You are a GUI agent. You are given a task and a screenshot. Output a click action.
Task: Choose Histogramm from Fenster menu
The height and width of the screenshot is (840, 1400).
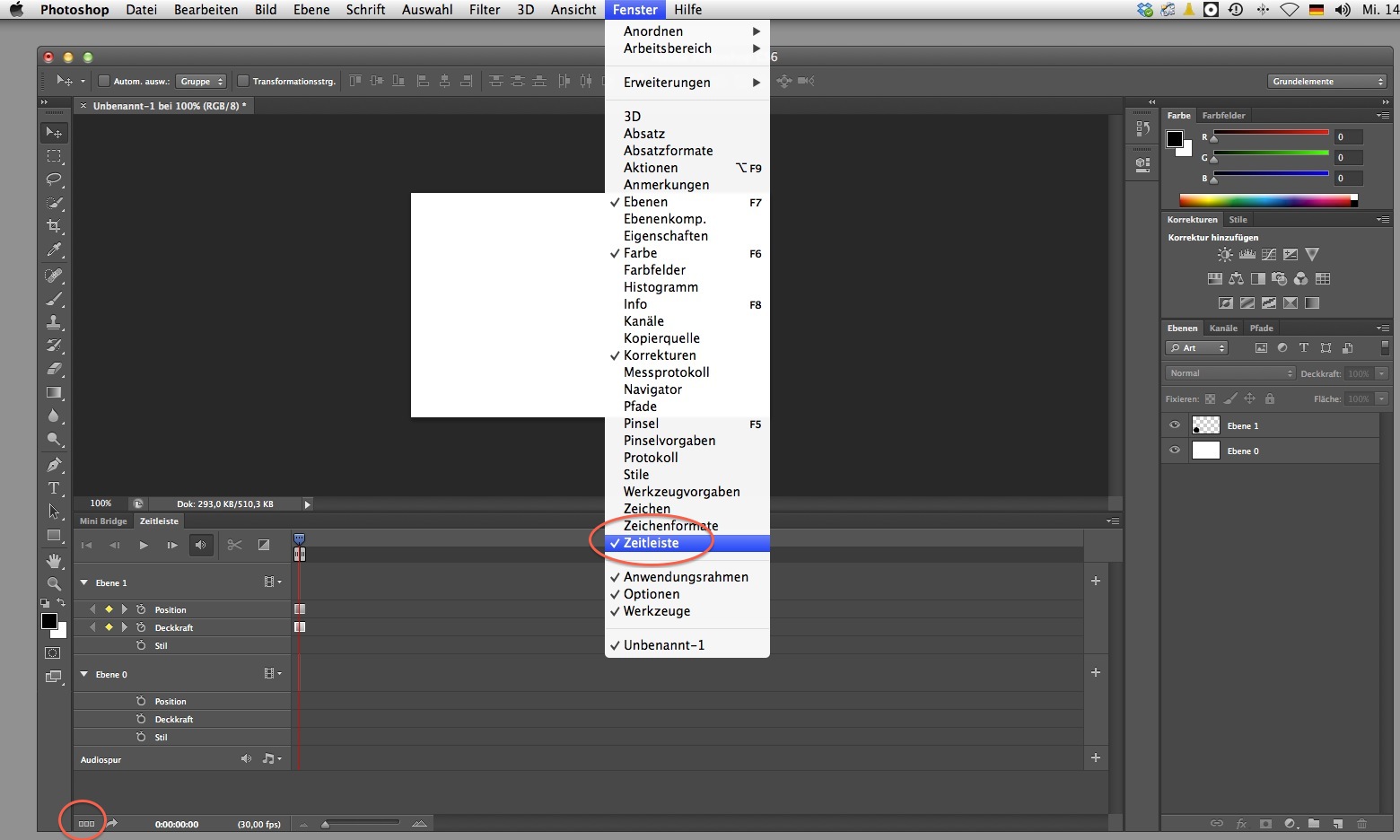pos(687,287)
